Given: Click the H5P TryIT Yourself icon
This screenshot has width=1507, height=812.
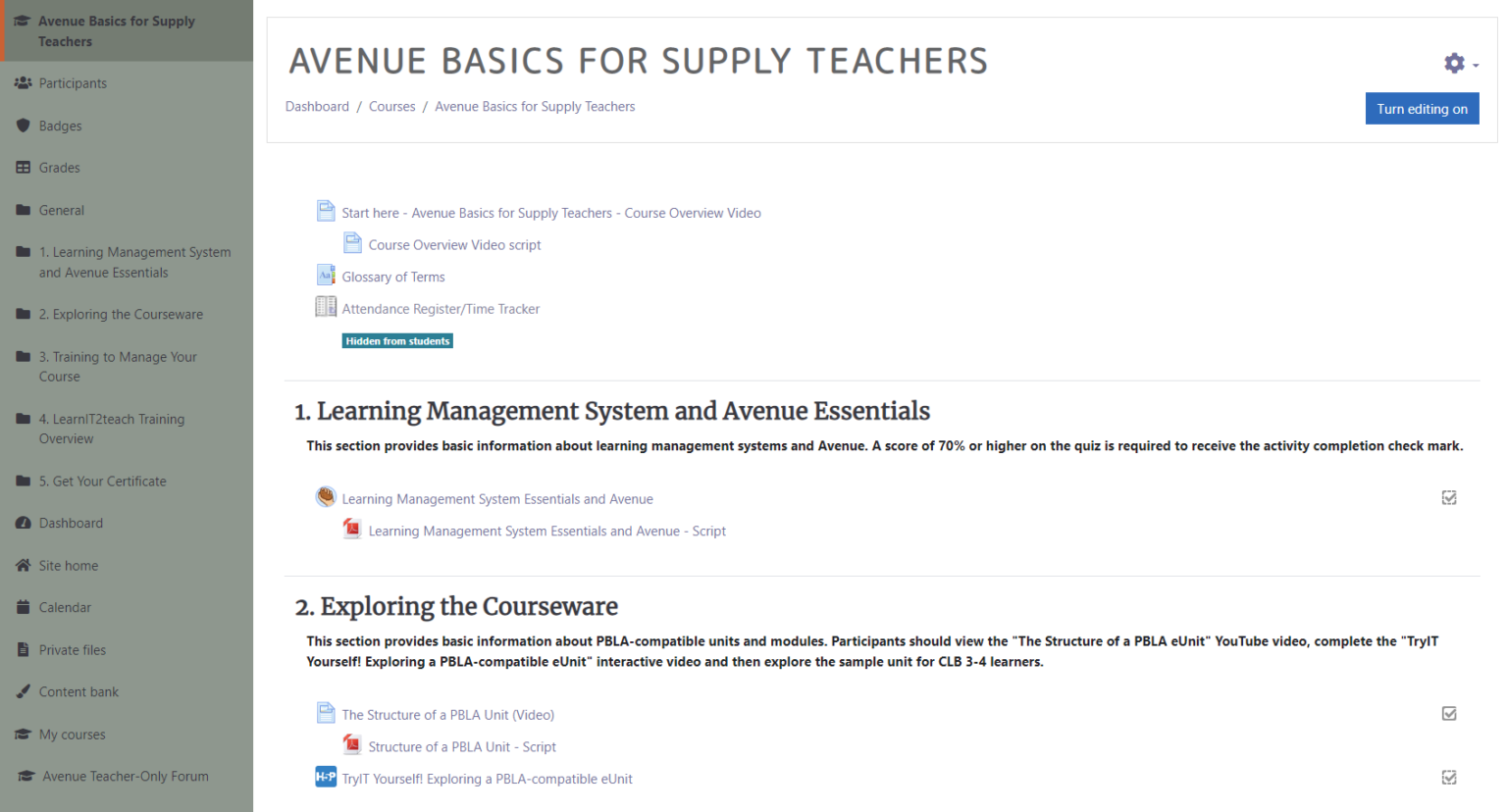Looking at the screenshot, I should [x=326, y=778].
